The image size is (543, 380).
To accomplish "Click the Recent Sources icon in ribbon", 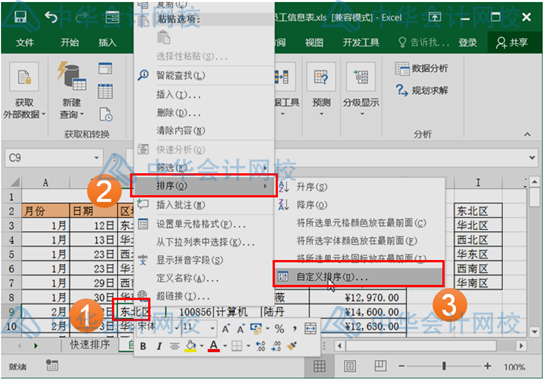I will (106, 114).
